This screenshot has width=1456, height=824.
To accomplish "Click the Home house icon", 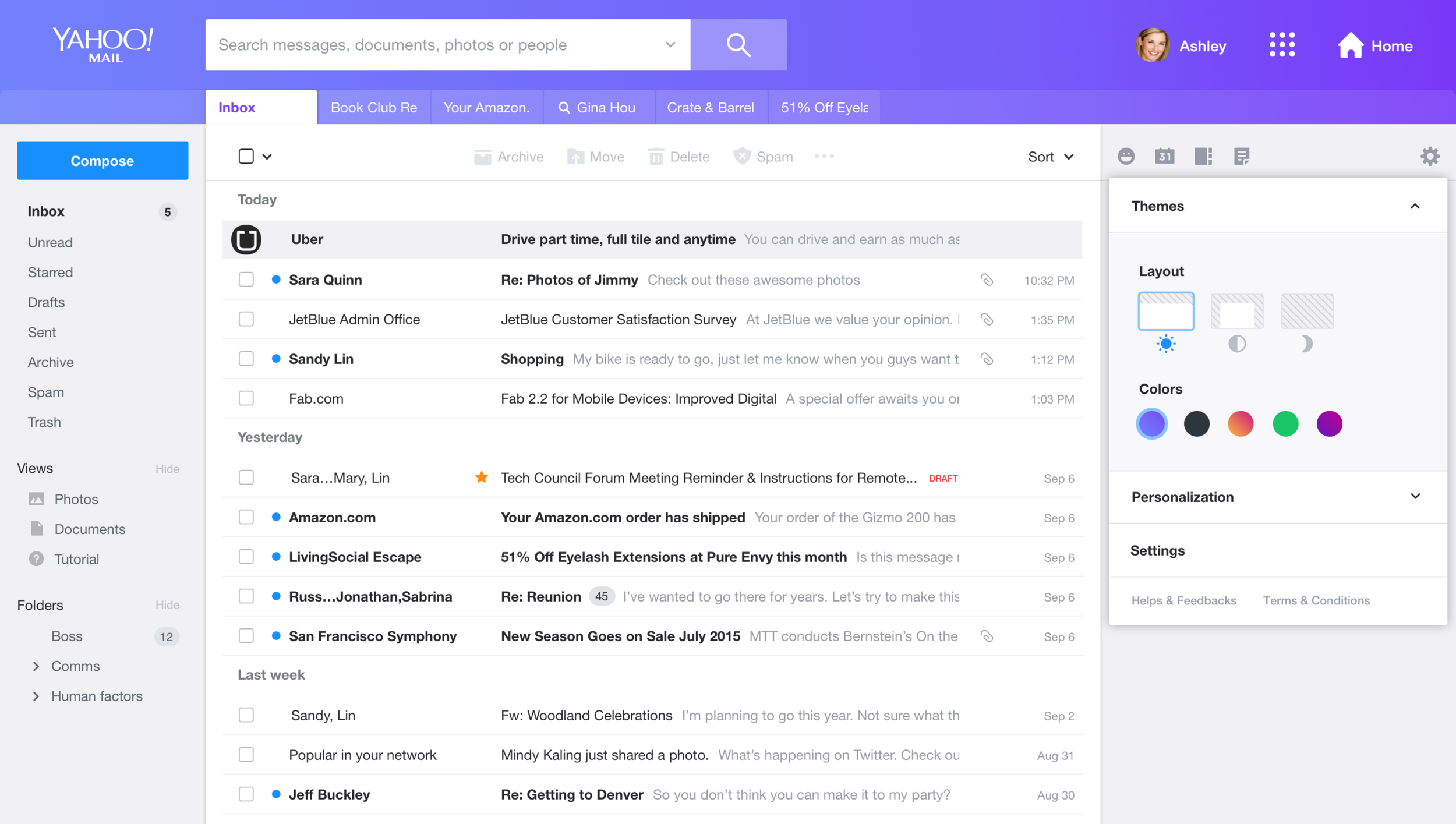I will [x=1350, y=45].
